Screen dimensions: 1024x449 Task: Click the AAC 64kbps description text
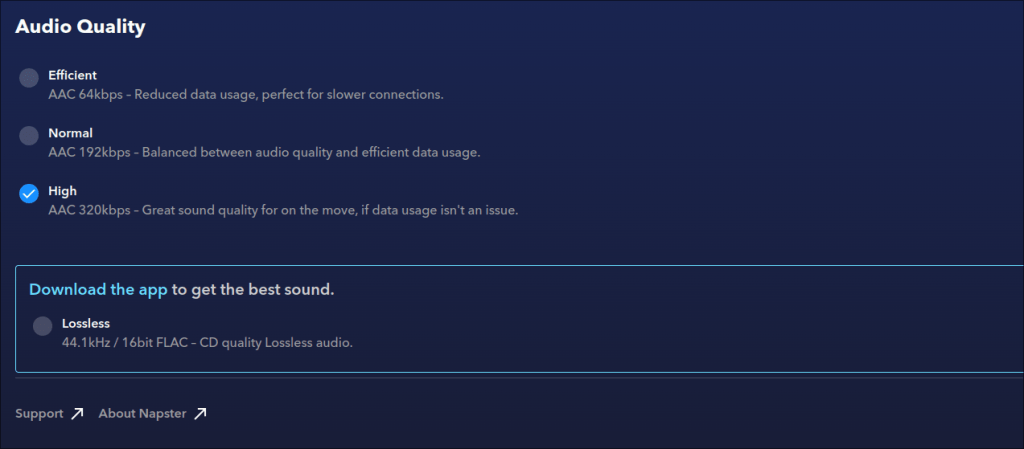point(245,95)
